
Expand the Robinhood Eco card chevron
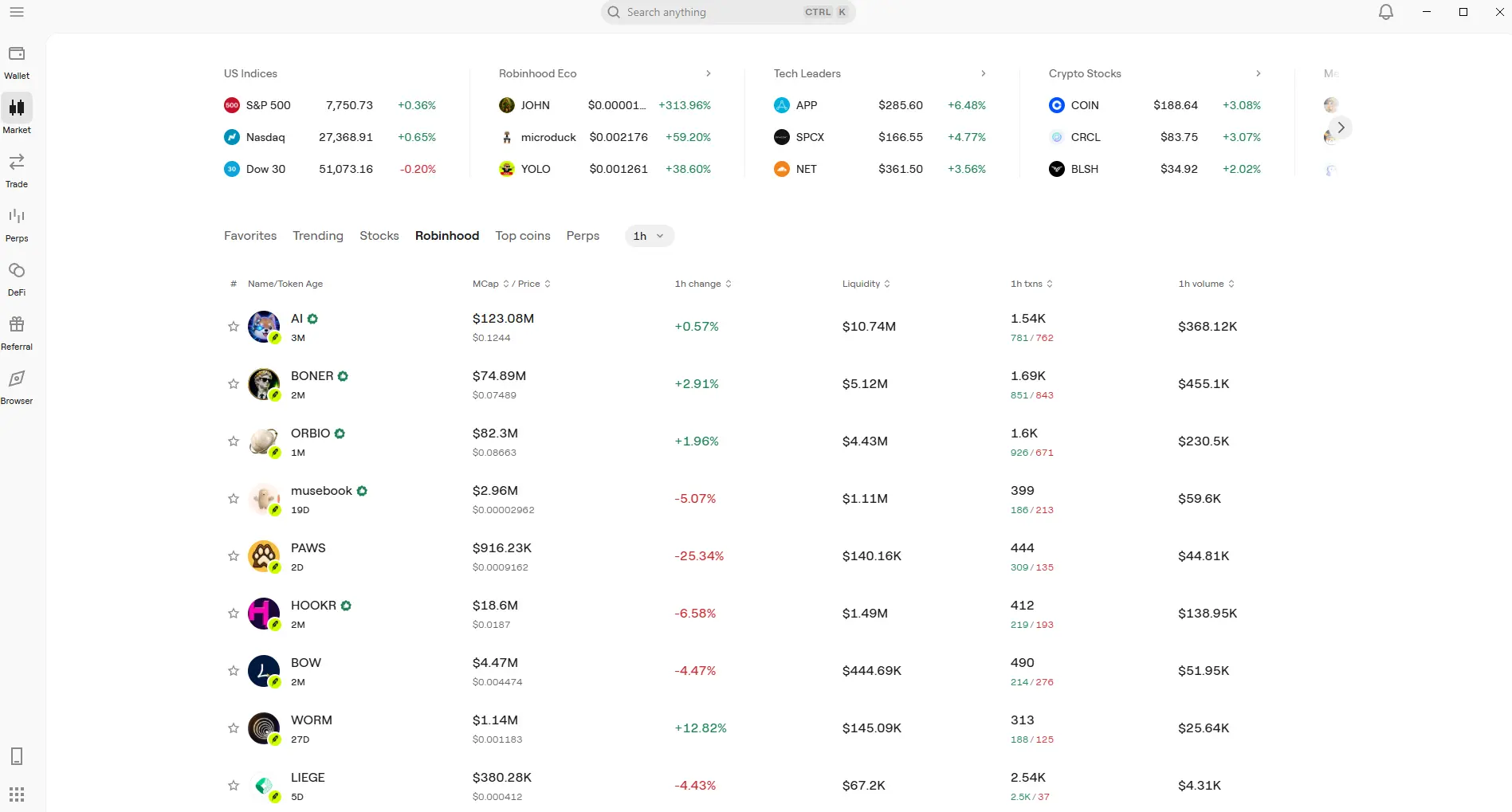point(709,73)
